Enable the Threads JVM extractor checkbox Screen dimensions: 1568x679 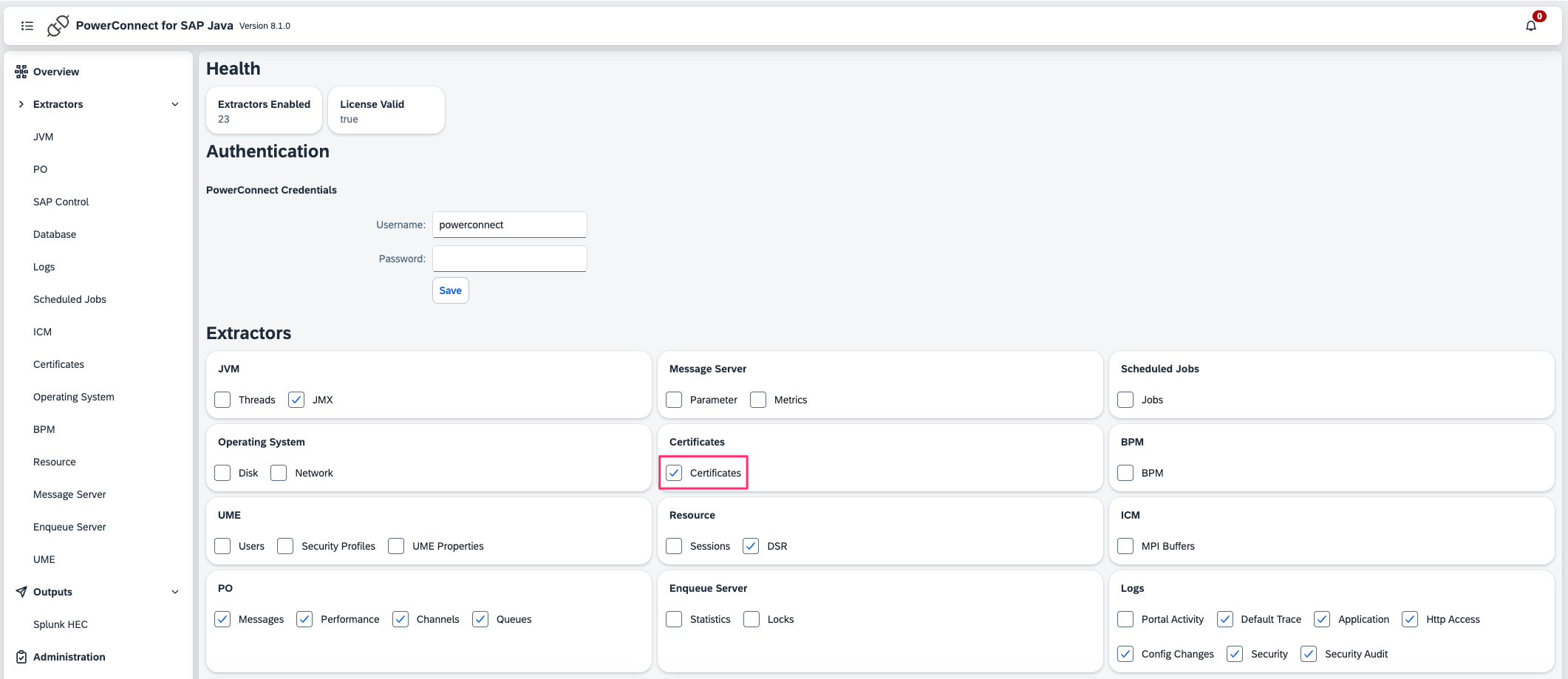pyautogui.click(x=222, y=400)
